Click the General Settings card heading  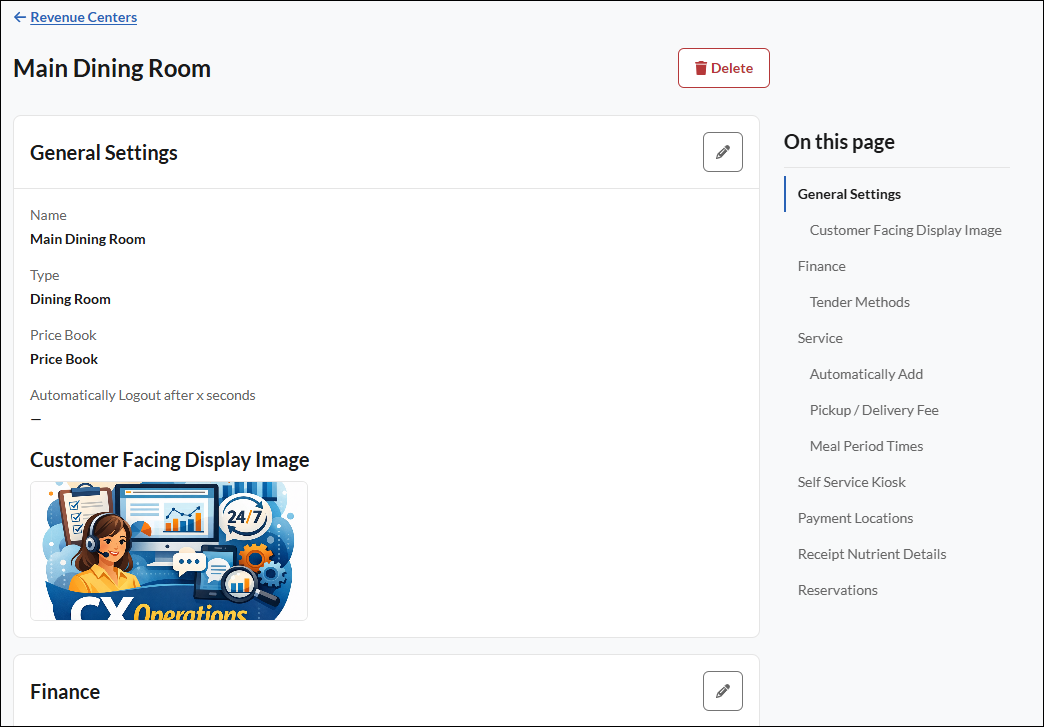[104, 152]
